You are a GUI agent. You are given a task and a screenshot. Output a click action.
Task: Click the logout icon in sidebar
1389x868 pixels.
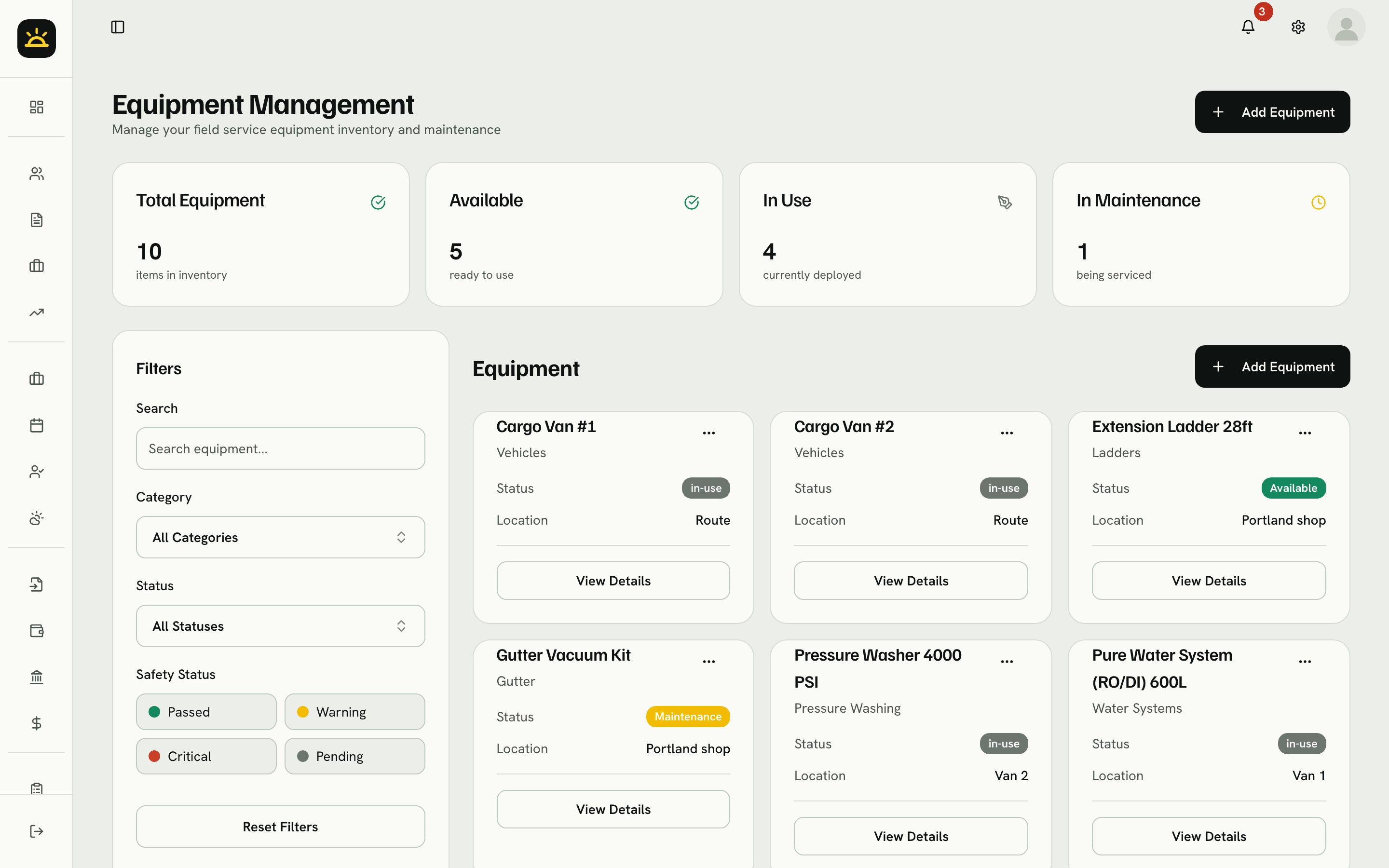coord(36,831)
